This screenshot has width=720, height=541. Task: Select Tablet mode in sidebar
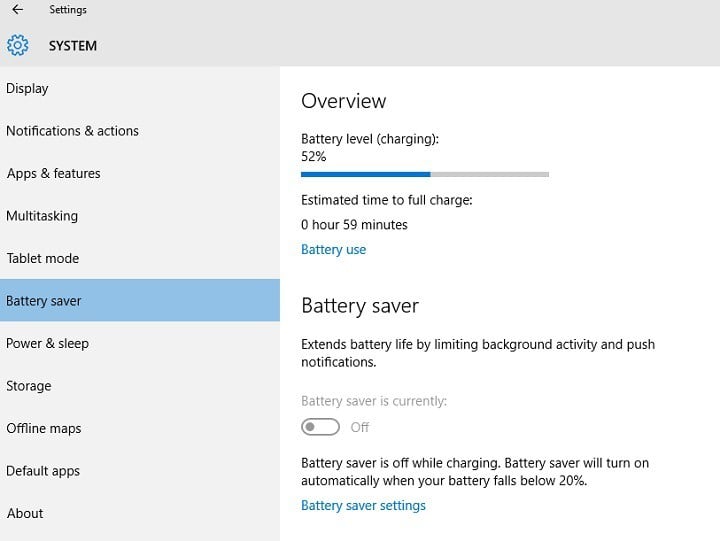click(140, 258)
